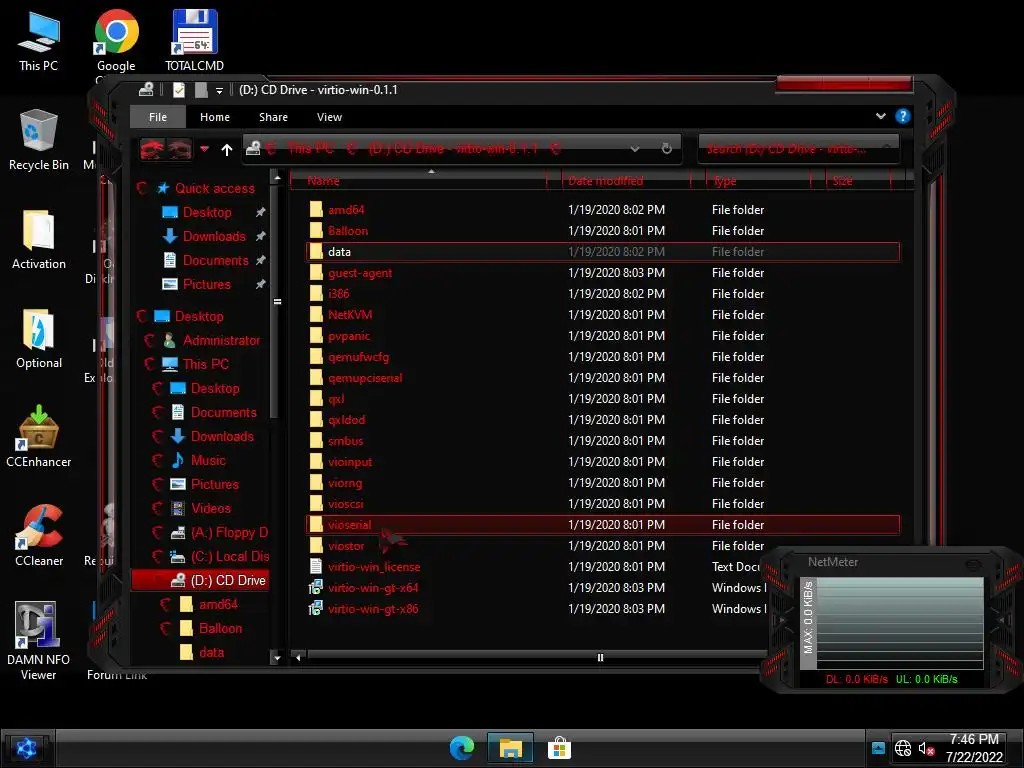
Task: Sort by the Size column header
Action: (x=858, y=180)
